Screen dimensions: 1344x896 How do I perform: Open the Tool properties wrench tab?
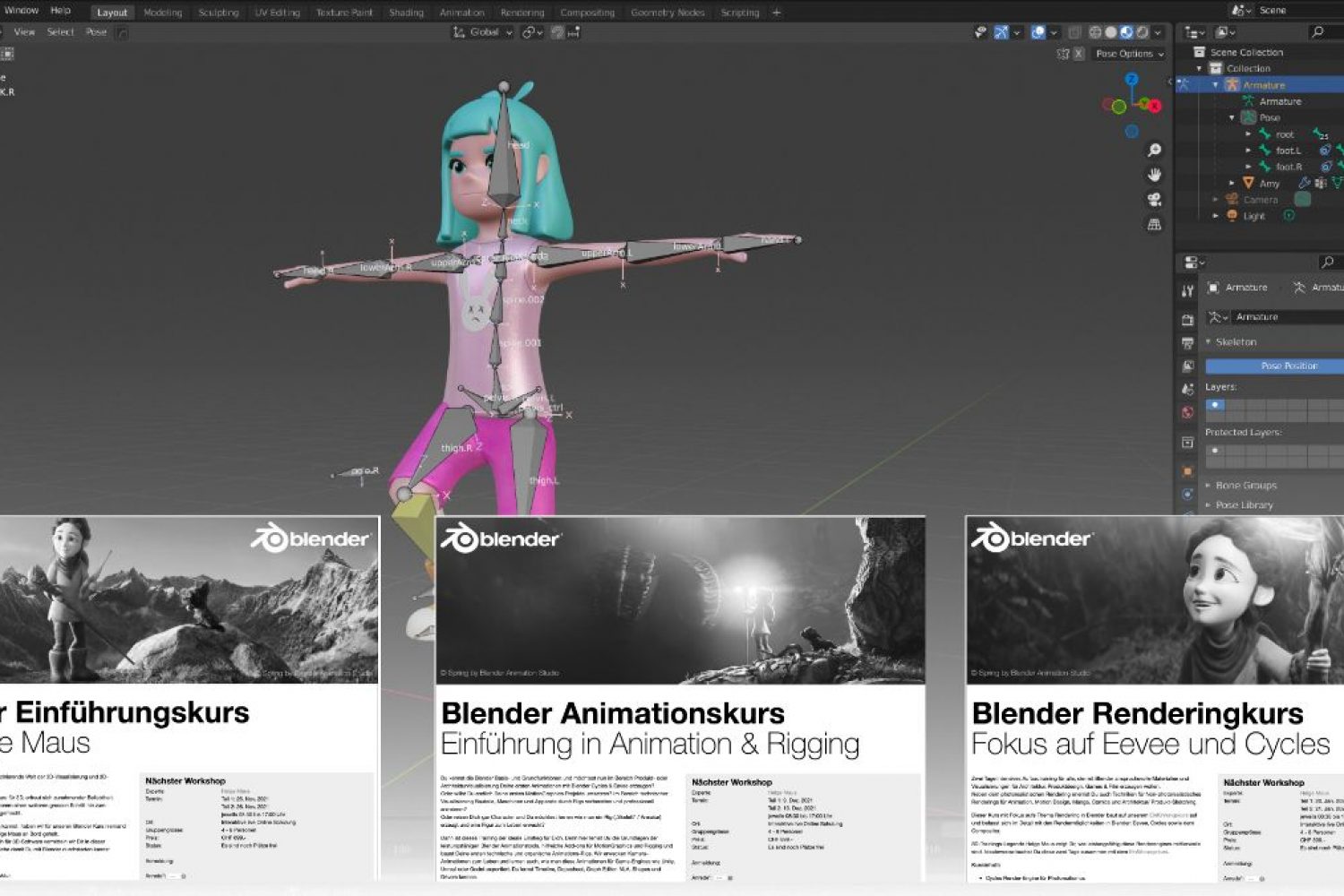pyautogui.click(x=1187, y=291)
